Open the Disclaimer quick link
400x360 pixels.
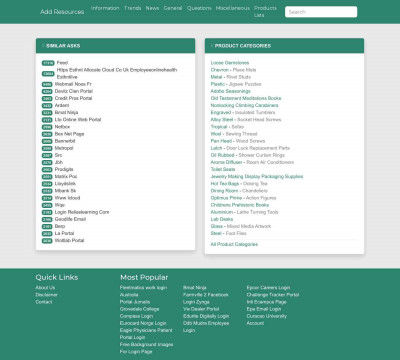coord(46,295)
